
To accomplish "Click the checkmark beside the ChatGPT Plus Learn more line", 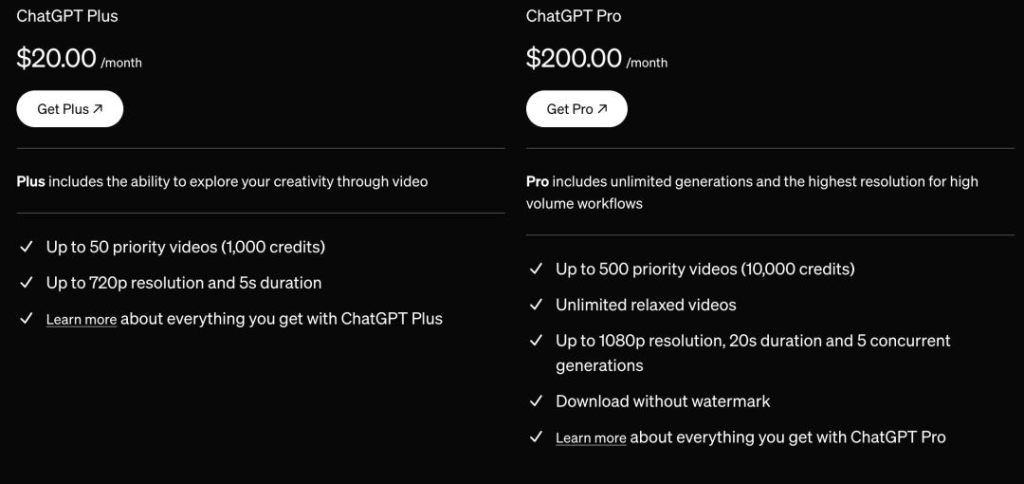I will pyautogui.click(x=24, y=319).
